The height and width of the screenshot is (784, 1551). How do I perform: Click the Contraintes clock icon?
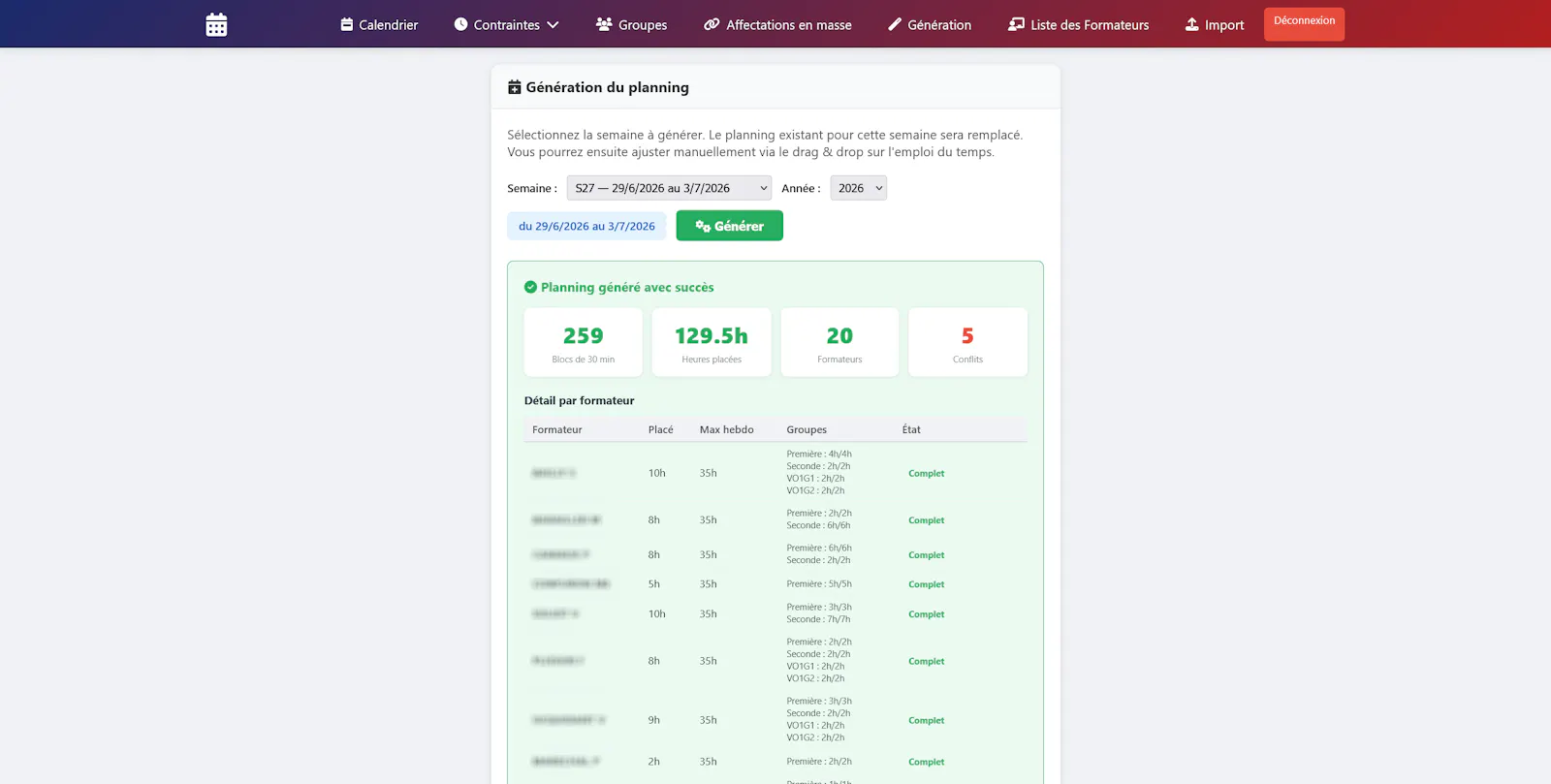pyautogui.click(x=461, y=24)
